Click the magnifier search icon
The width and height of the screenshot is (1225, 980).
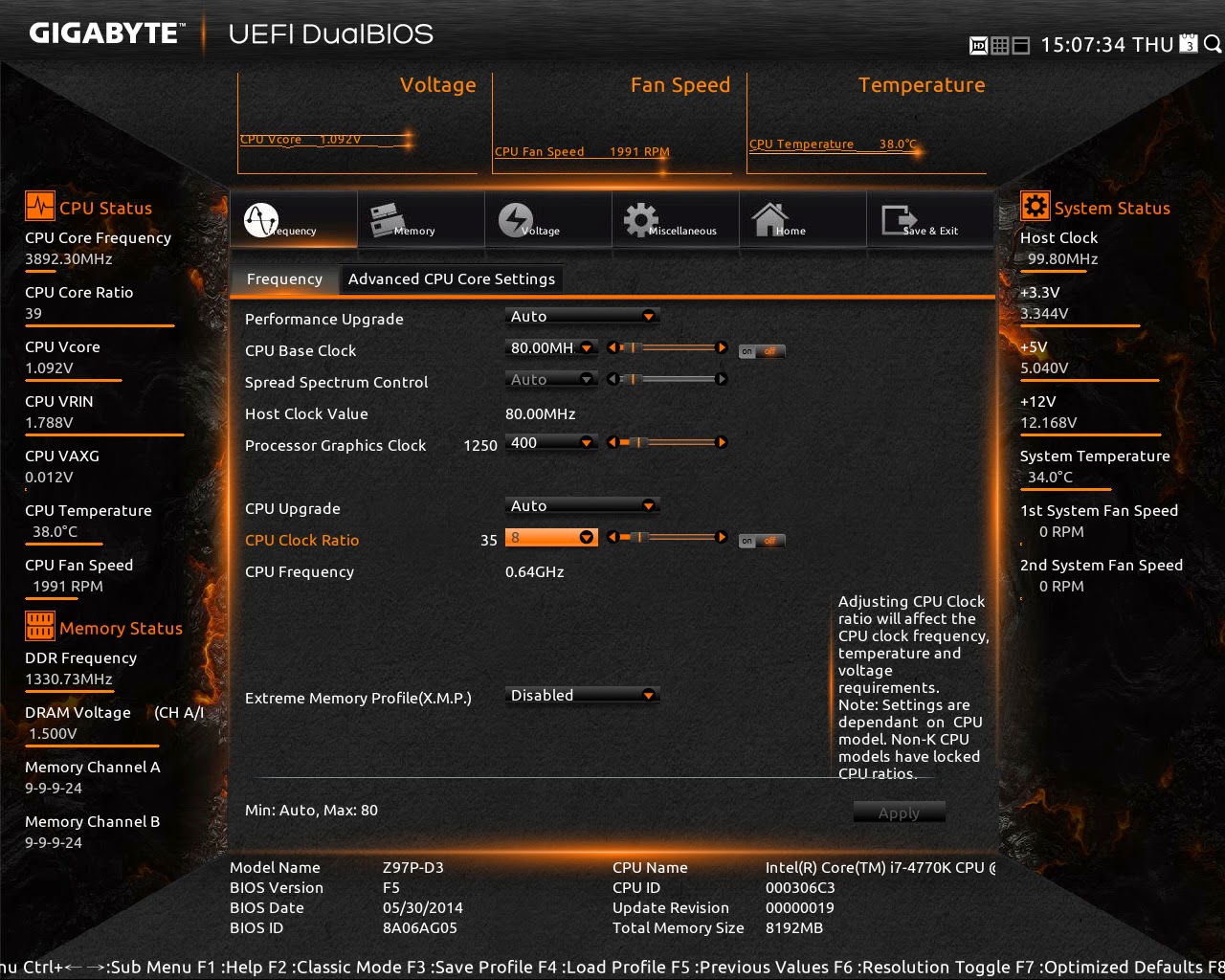click(1213, 44)
